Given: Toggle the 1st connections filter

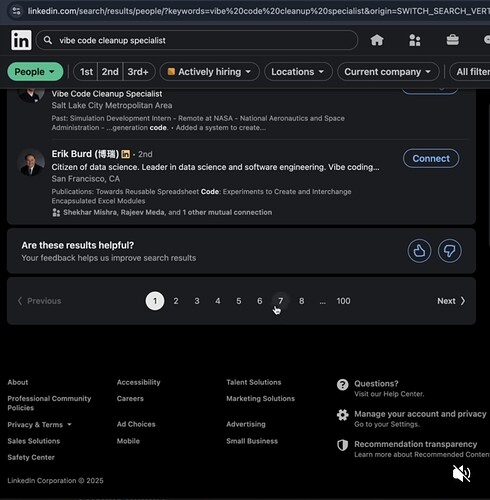Looking at the screenshot, I should tap(86, 72).
